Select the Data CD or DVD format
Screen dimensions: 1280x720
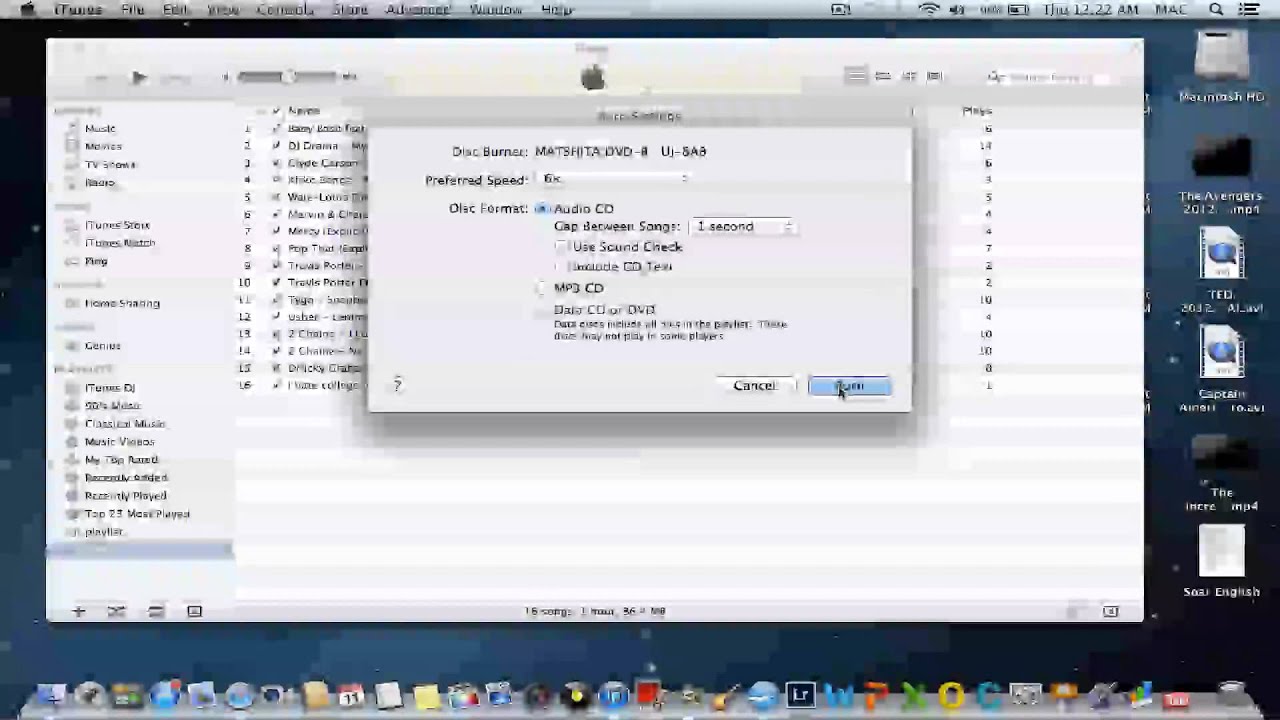(542, 310)
